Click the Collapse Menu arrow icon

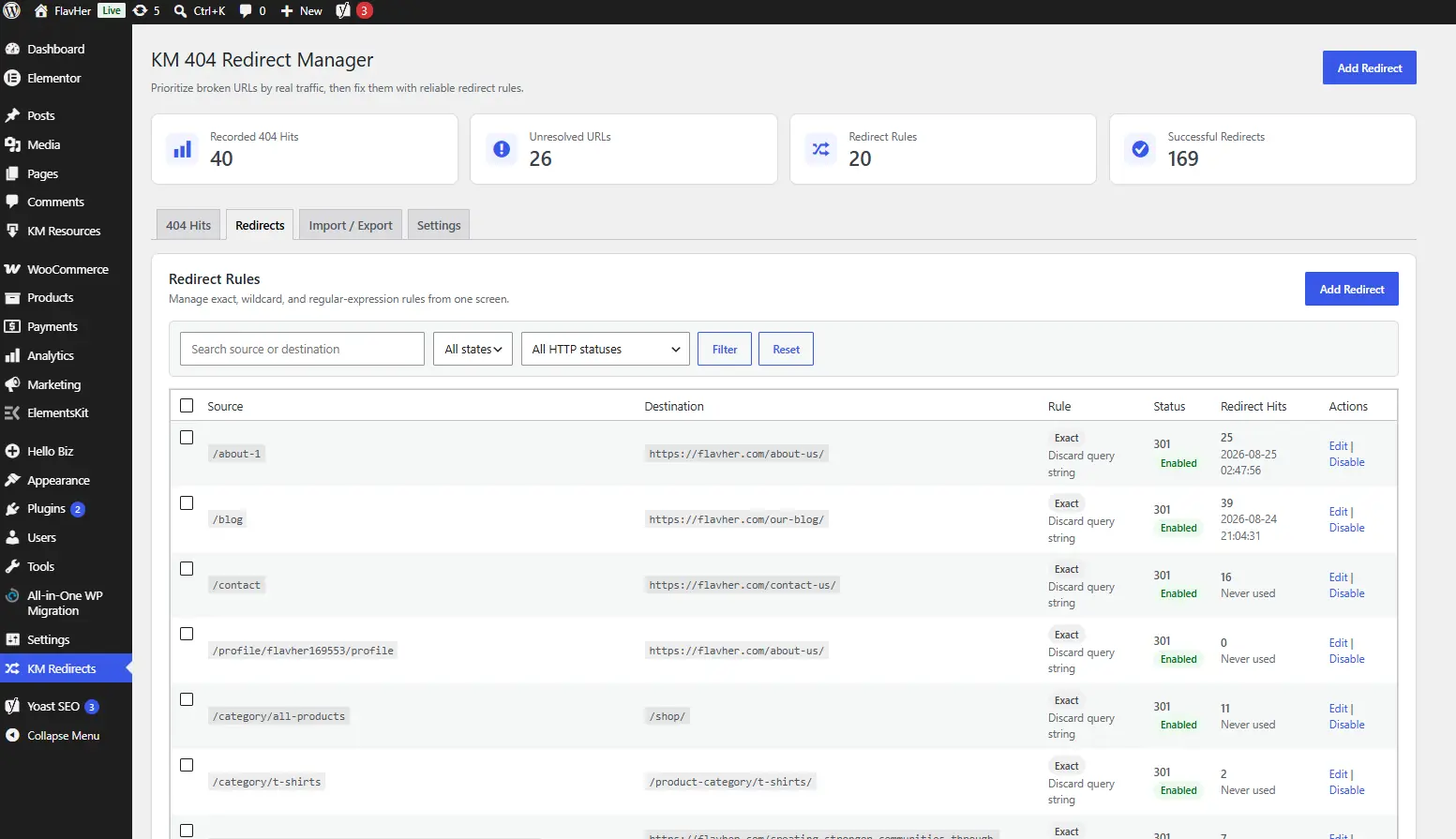(x=12, y=736)
